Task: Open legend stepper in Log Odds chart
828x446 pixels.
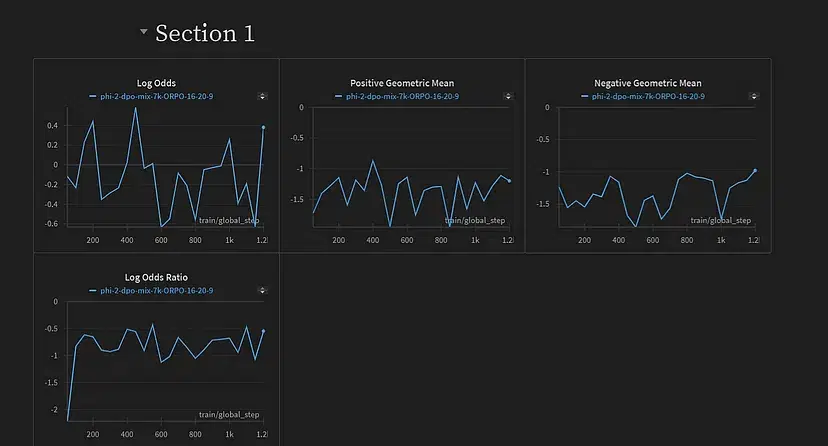Action: coord(262,96)
